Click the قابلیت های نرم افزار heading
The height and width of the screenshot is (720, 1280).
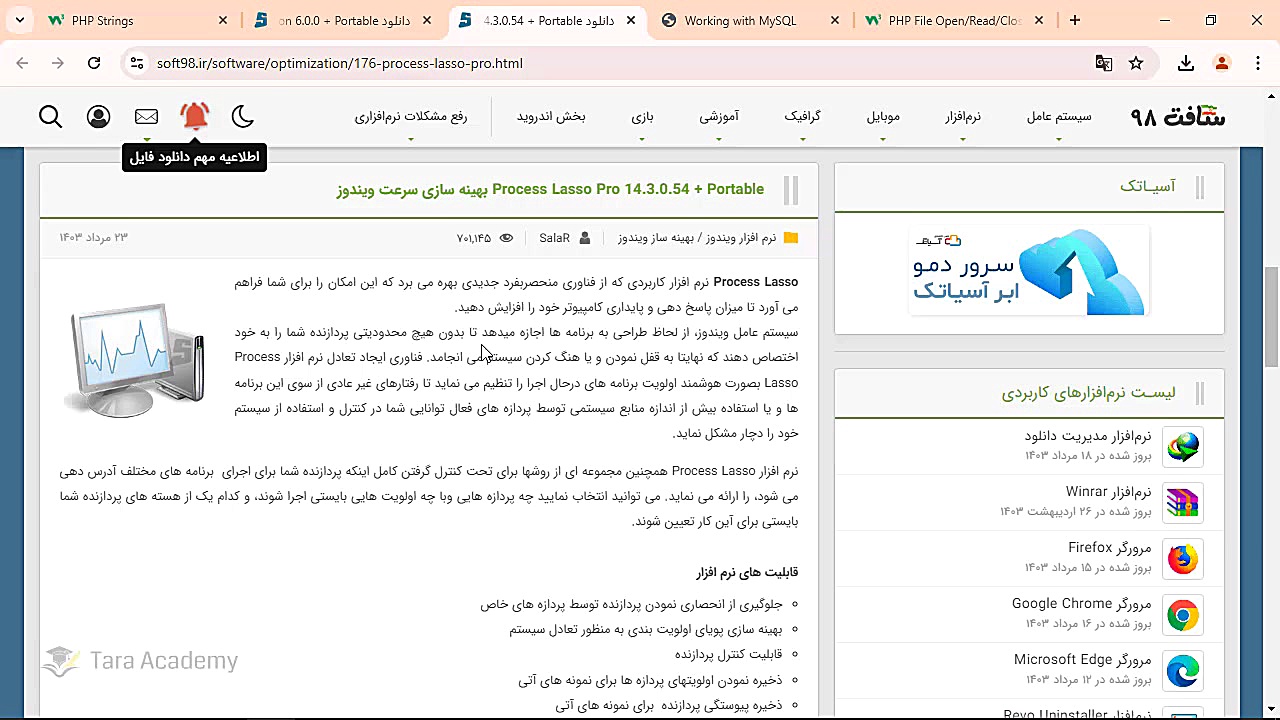coord(747,573)
